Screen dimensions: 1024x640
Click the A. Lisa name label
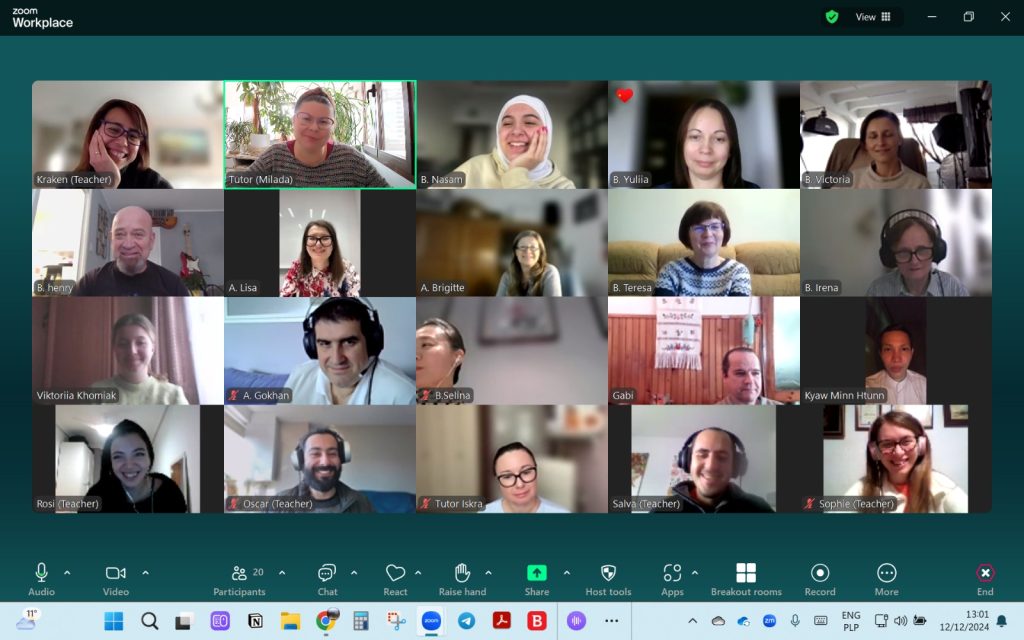click(x=243, y=287)
